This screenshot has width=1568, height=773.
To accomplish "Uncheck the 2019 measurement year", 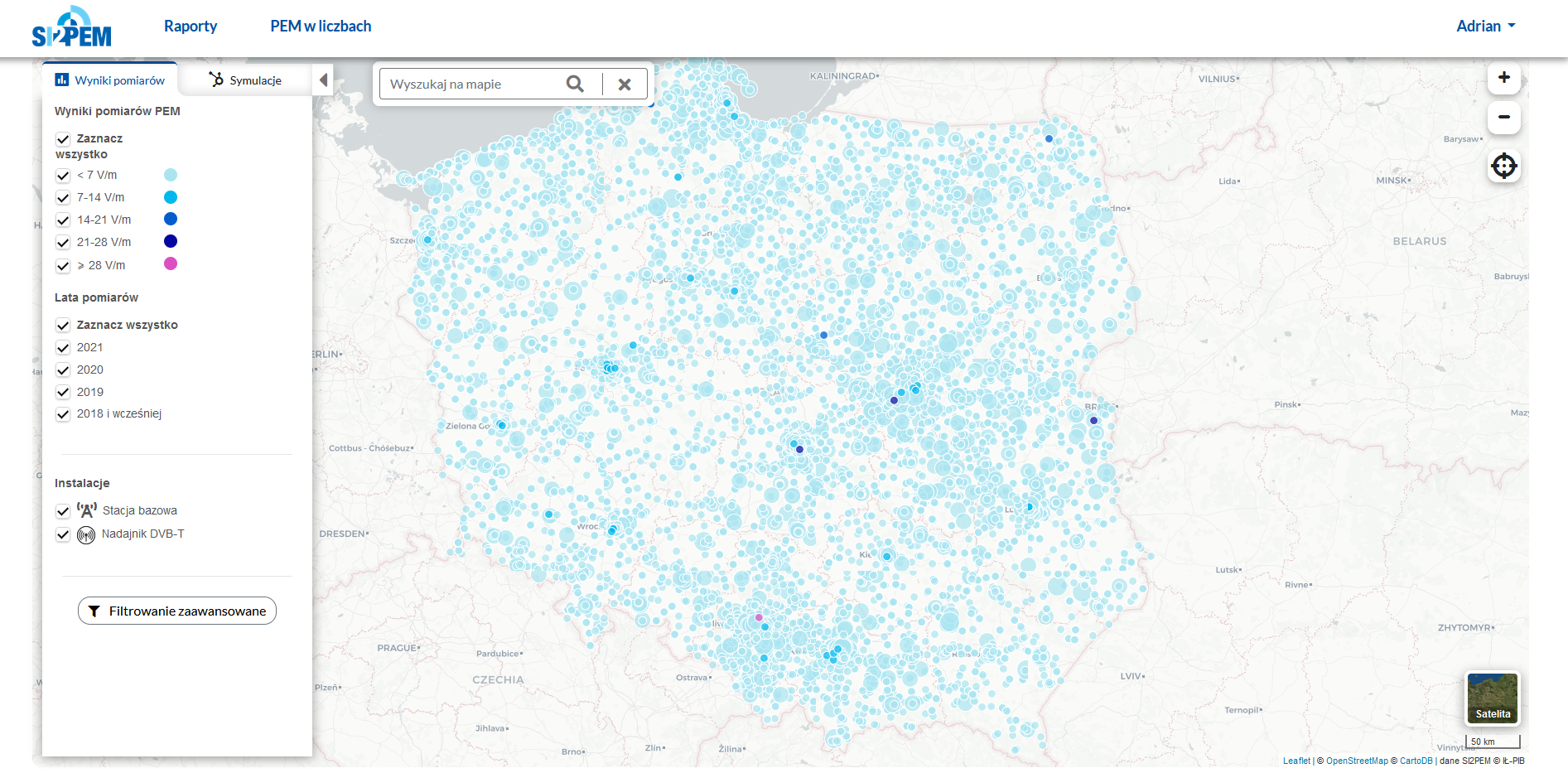I will click(x=63, y=392).
